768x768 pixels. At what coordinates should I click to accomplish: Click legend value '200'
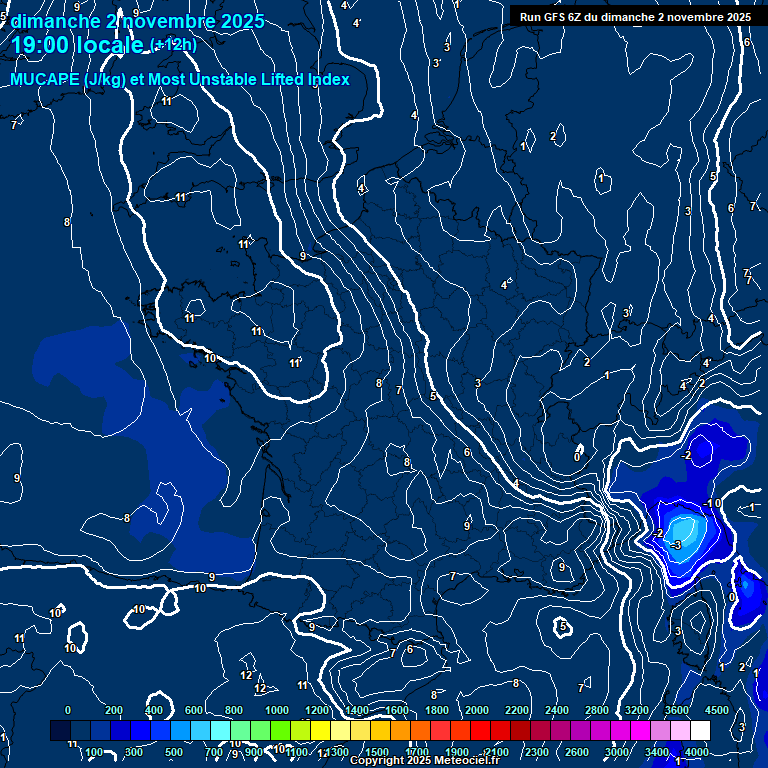pyautogui.click(x=114, y=710)
